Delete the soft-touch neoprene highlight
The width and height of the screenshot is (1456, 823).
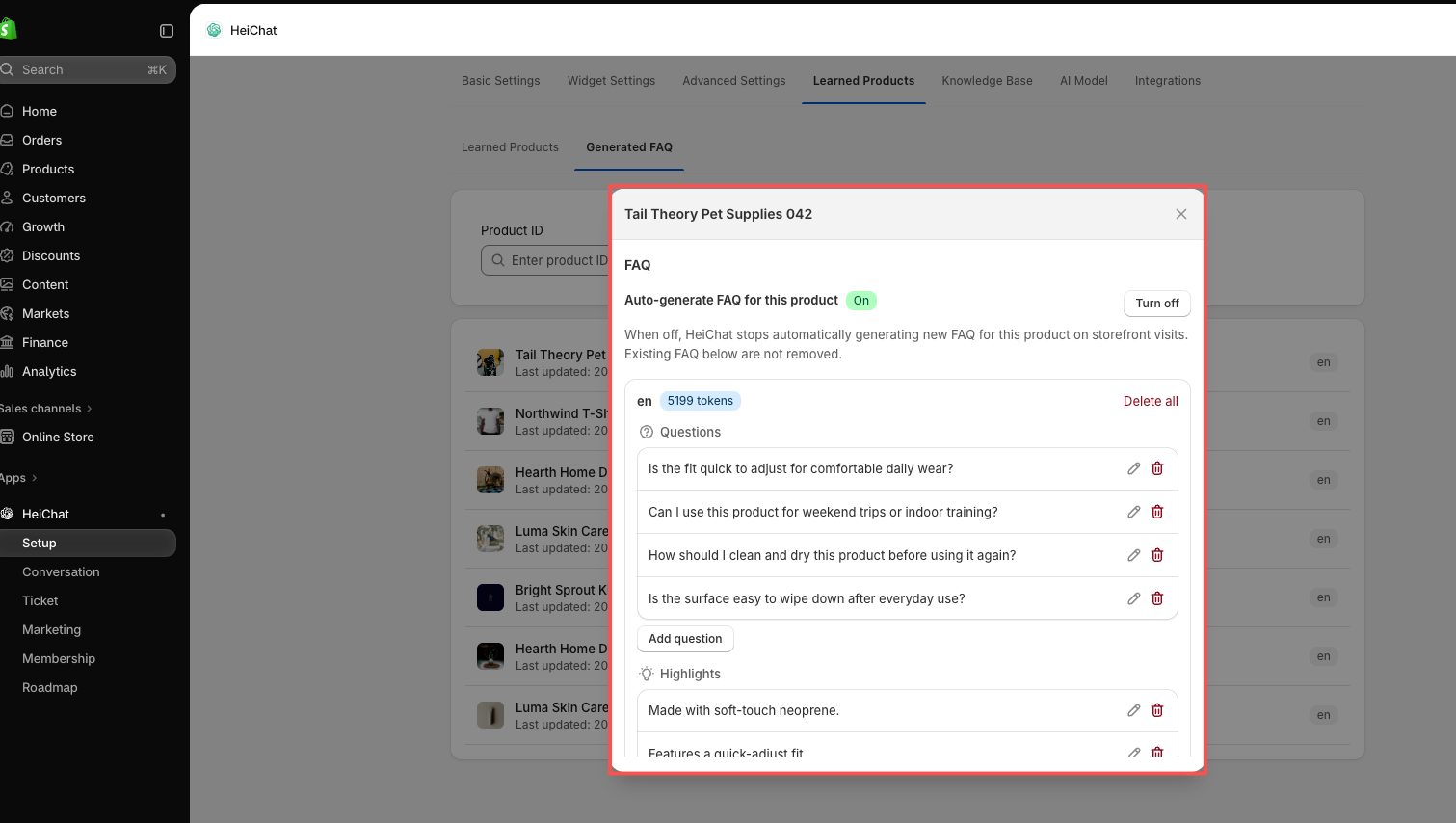tap(1157, 710)
